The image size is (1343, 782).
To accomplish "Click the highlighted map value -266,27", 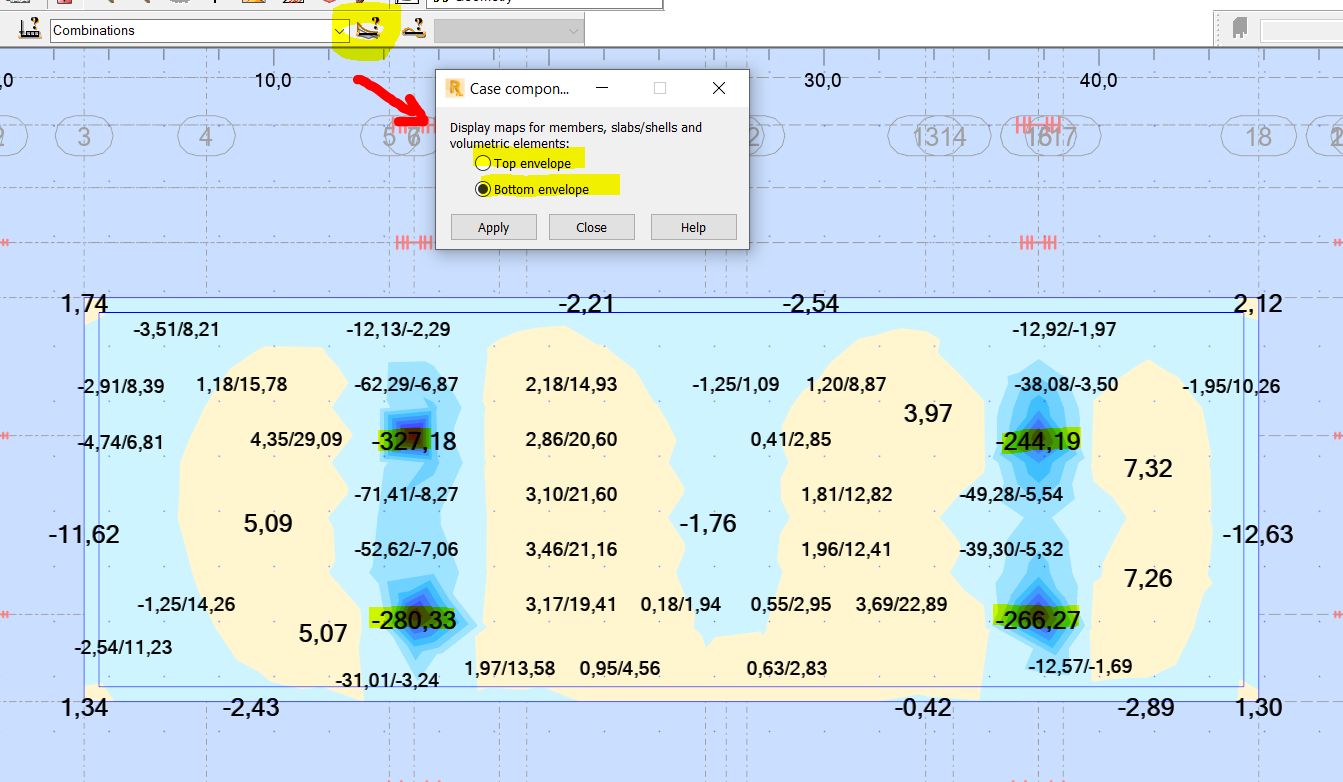I will [1035, 619].
